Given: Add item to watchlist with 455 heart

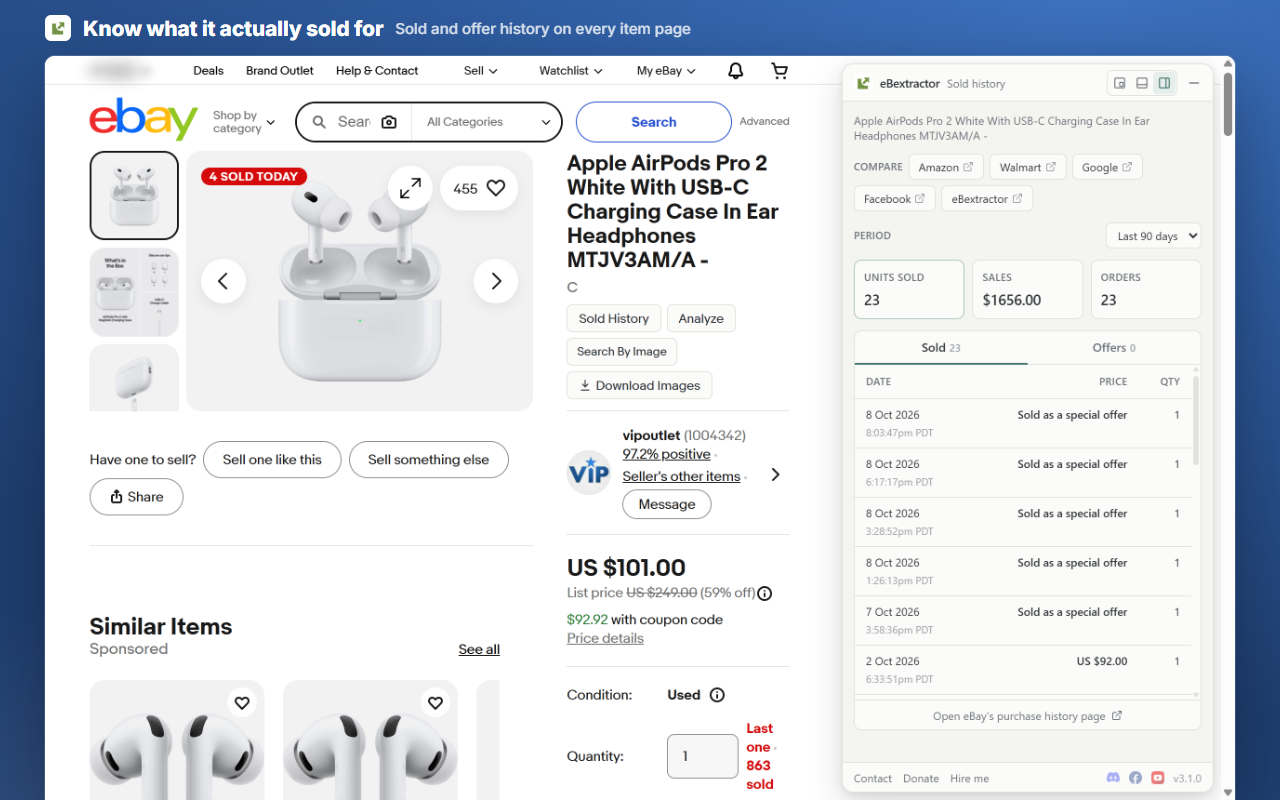Looking at the screenshot, I should (479, 188).
